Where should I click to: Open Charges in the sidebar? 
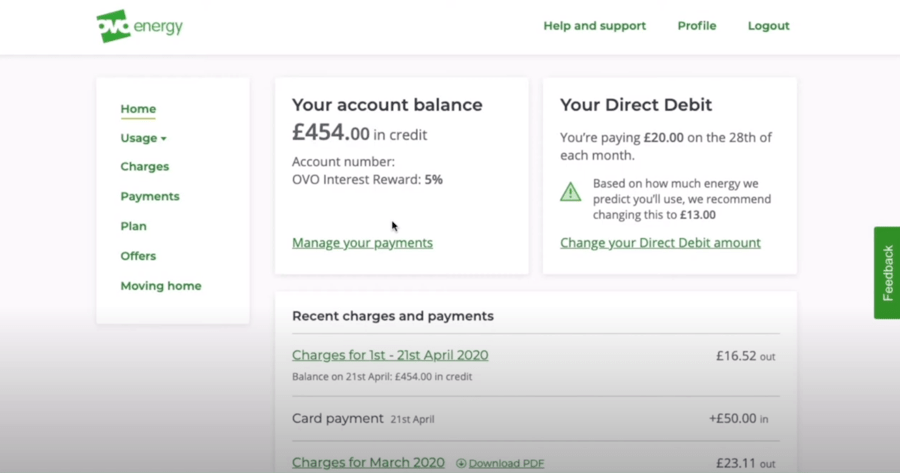tap(145, 166)
